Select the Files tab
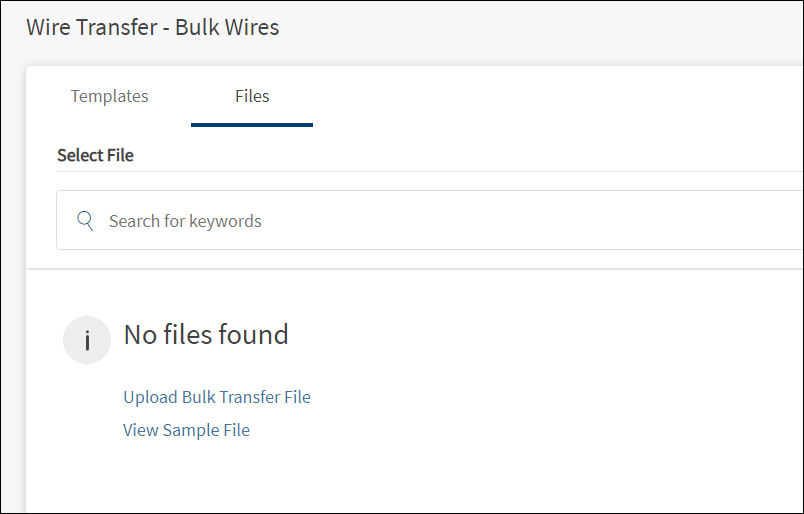804x514 pixels. (252, 96)
